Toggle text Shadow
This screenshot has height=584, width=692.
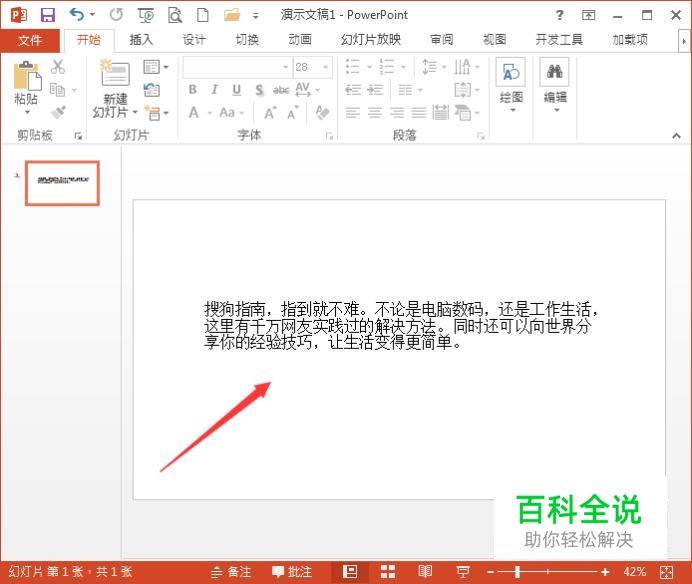(260, 90)
